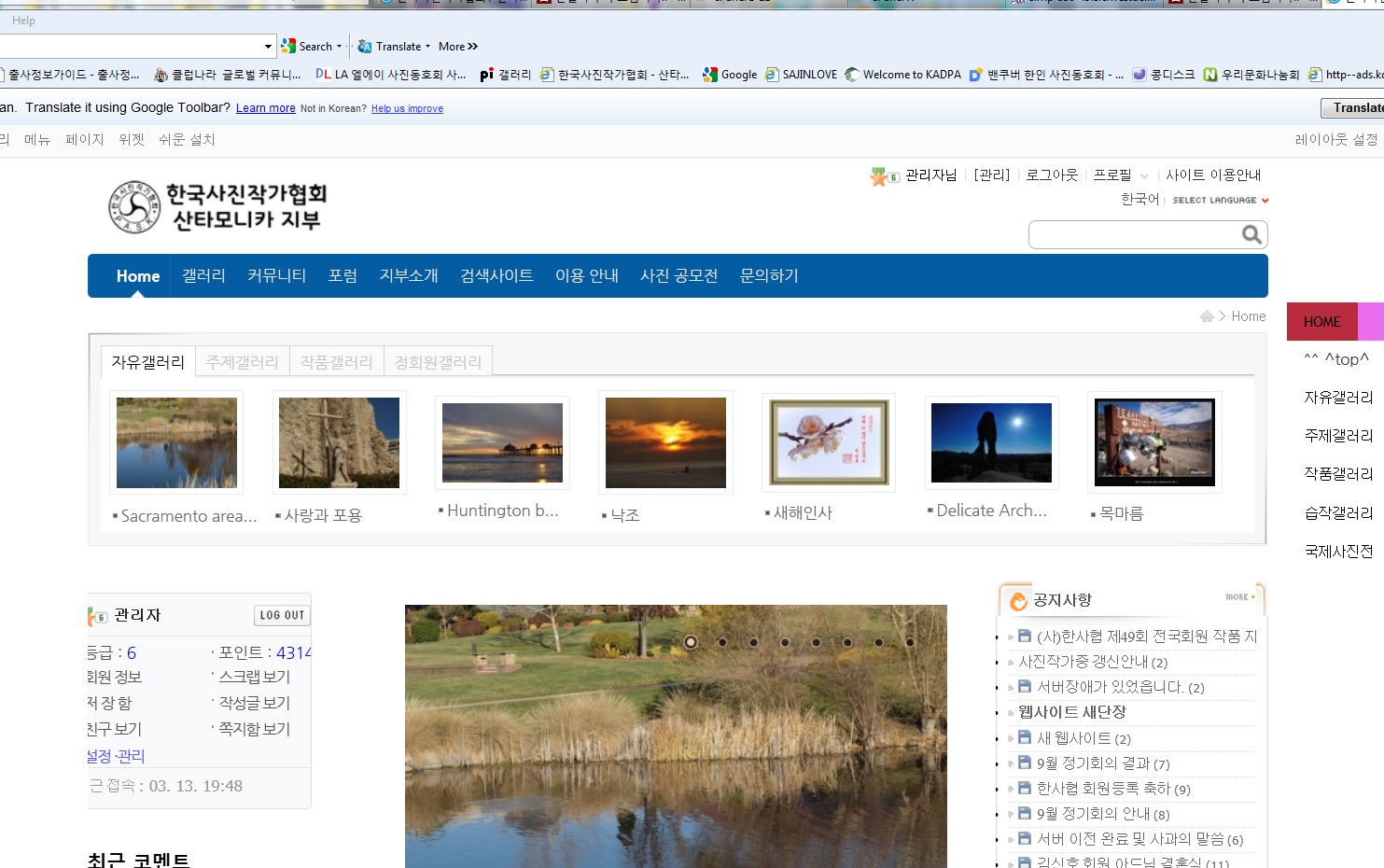Screen dimensions: 1384x868
Task: Open the Sacramento area thumbnail
Action: [x=176, y=442]
